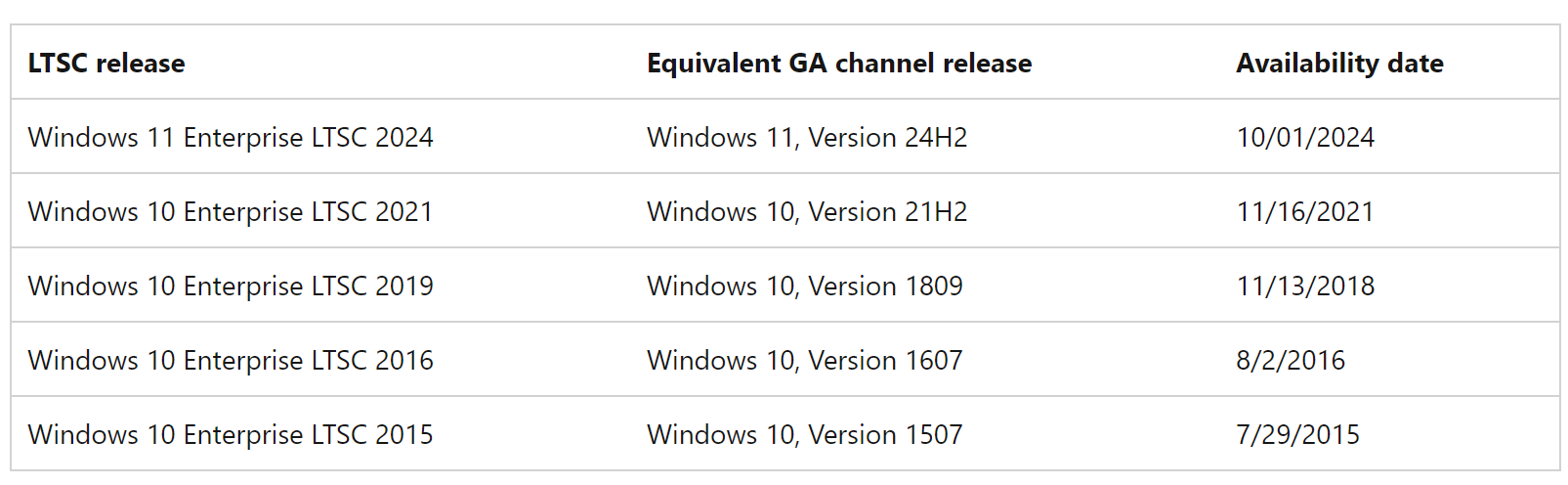
Task: Click Windows 11, Version 24H2 text
Action: pyautogui.click(x=807, y=138)
